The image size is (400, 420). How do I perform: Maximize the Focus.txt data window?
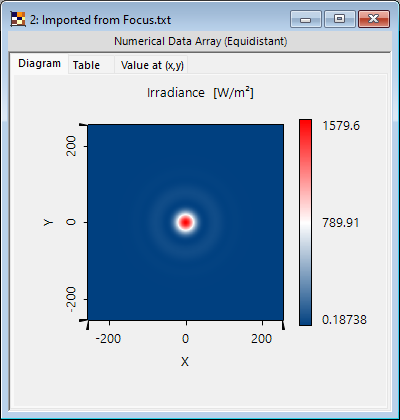pyautogui.click(x=339, y=19)
